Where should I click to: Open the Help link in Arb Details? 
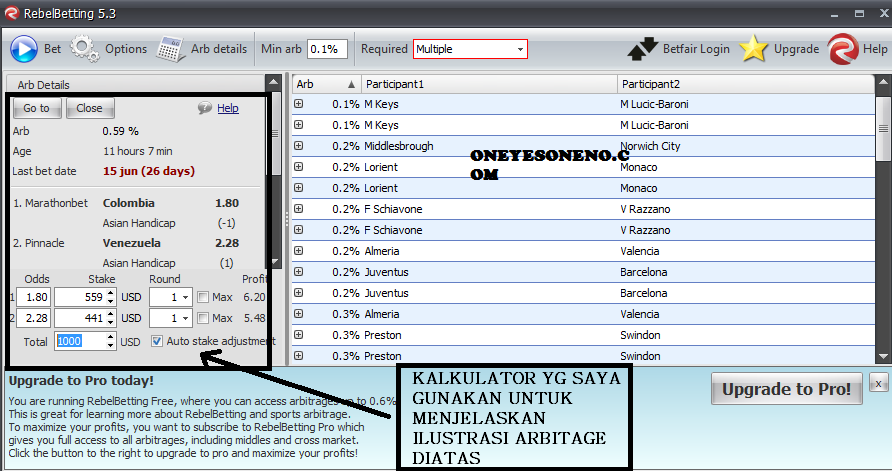[228, 108]
